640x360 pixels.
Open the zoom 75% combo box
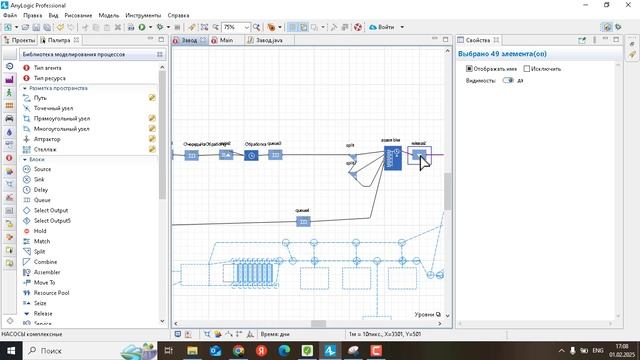point(236,27)
